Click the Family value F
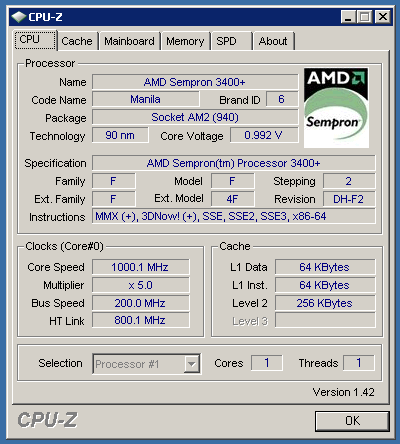Image resolution: width=400 pixels, height=444 pixels. coord(114,181)
